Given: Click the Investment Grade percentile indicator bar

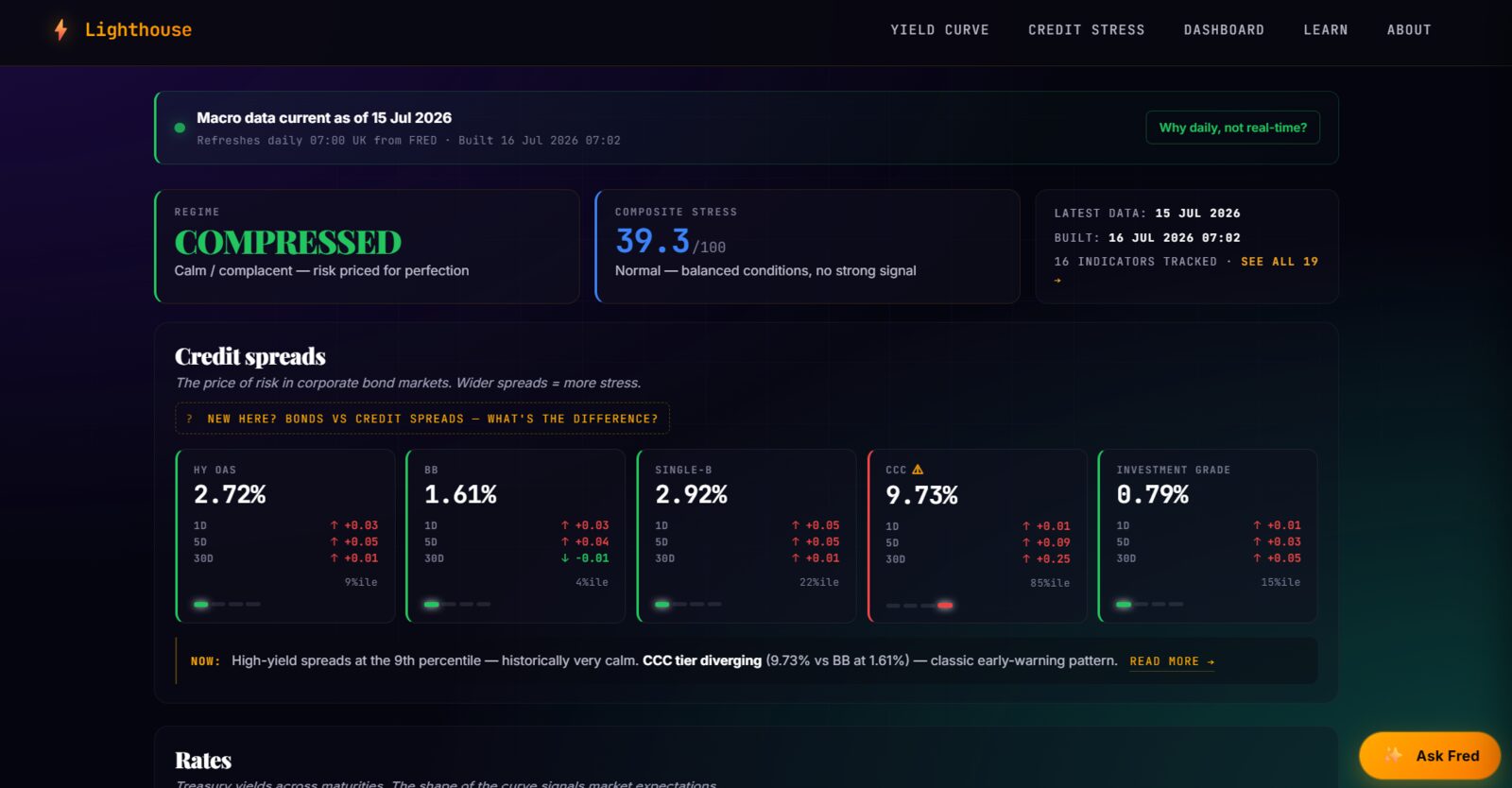Looking at the screenshot, I should [x=1149, y=604].
